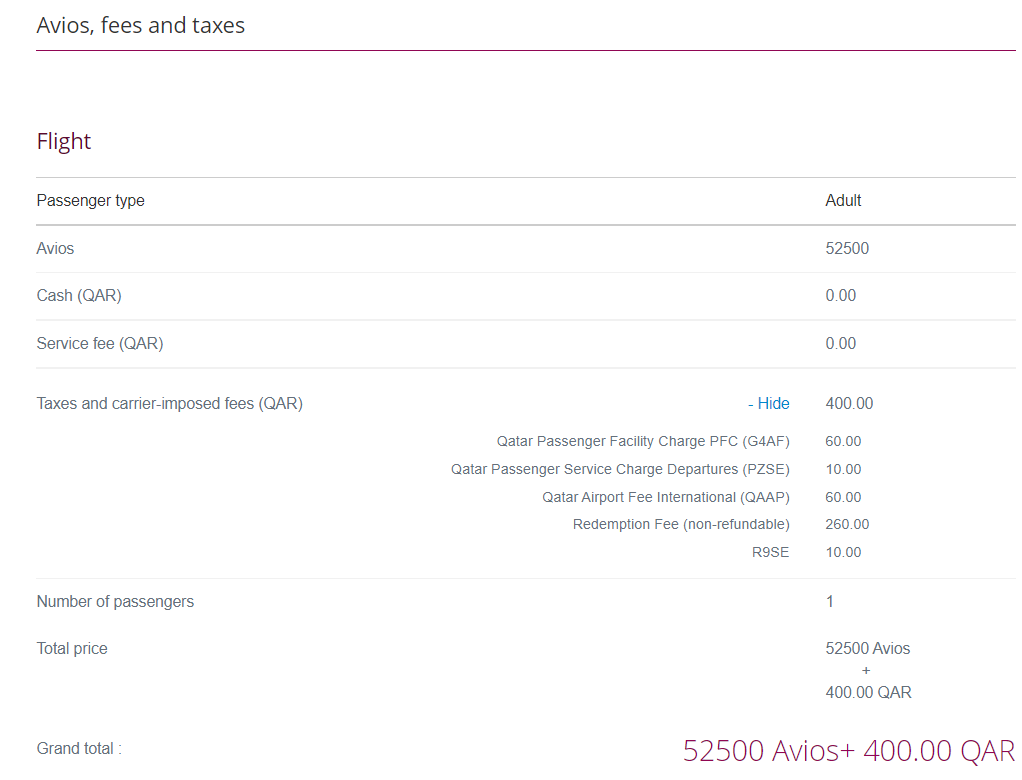The height and width of the screenshot is (780, 1022).
Task: Click the Service fee (QAR) label
Action: 100,343
